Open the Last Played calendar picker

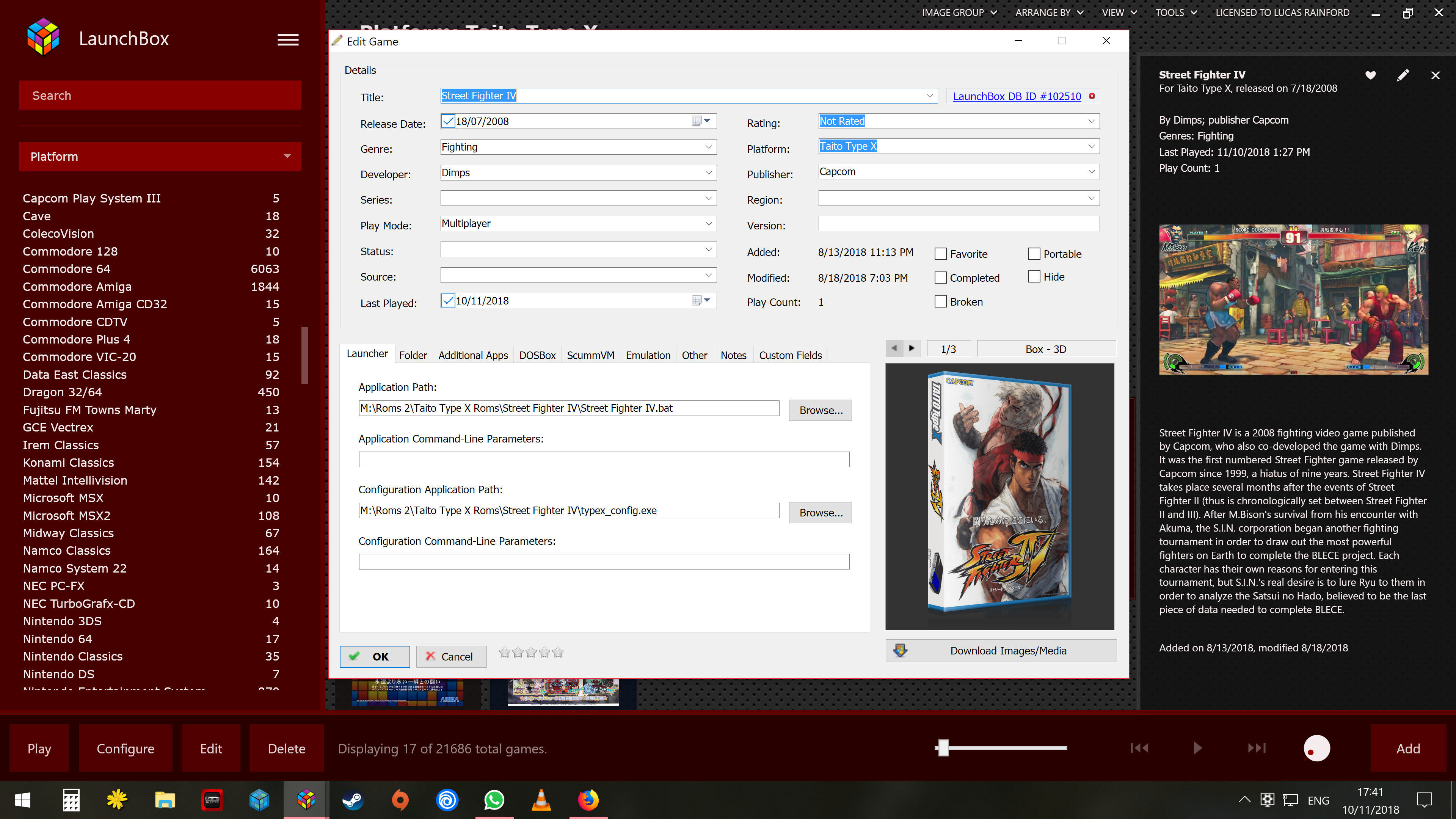point(701,300)
